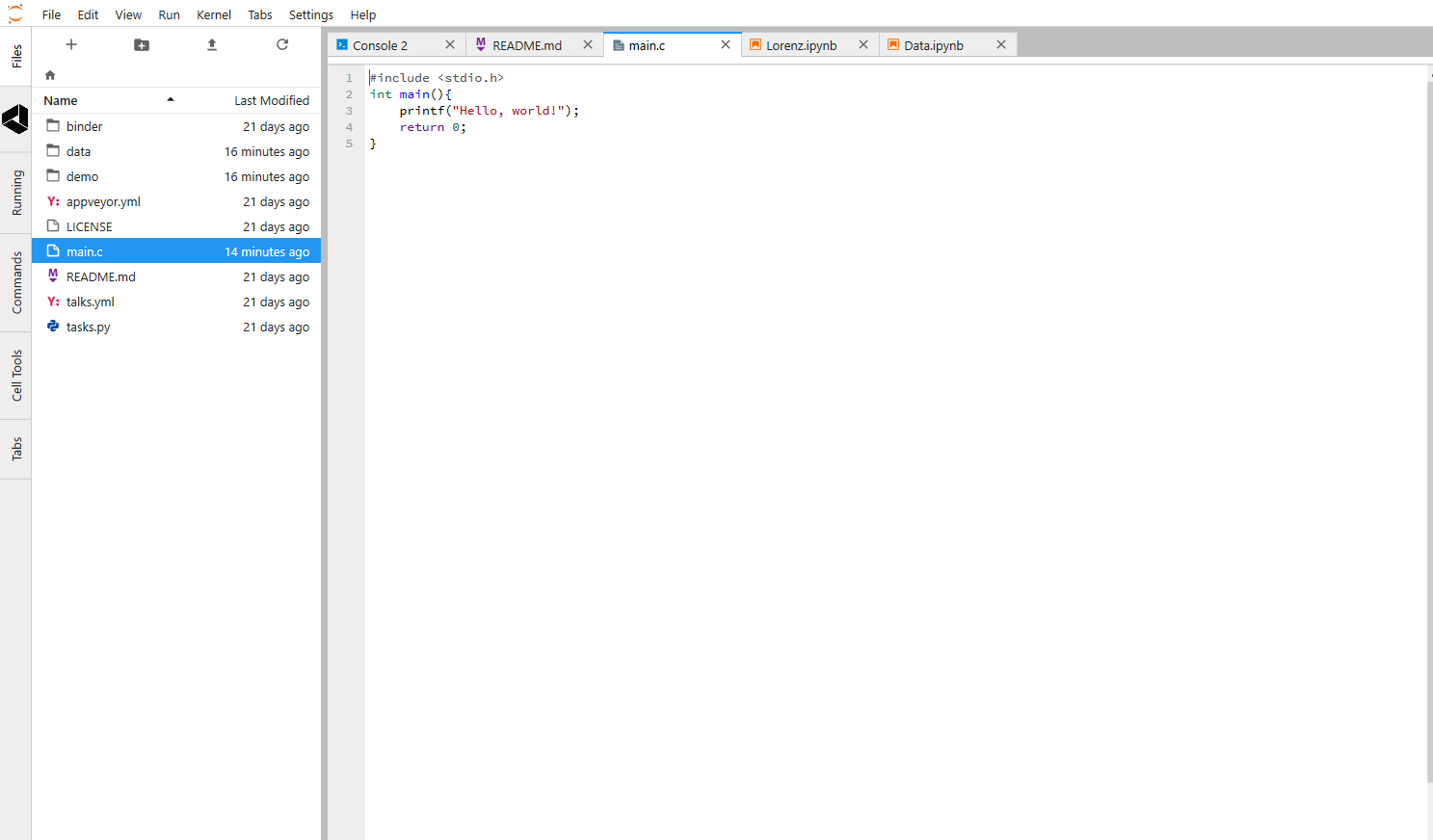1433x840 pixels.
Task: Select the demo folder
Action: 177,176
